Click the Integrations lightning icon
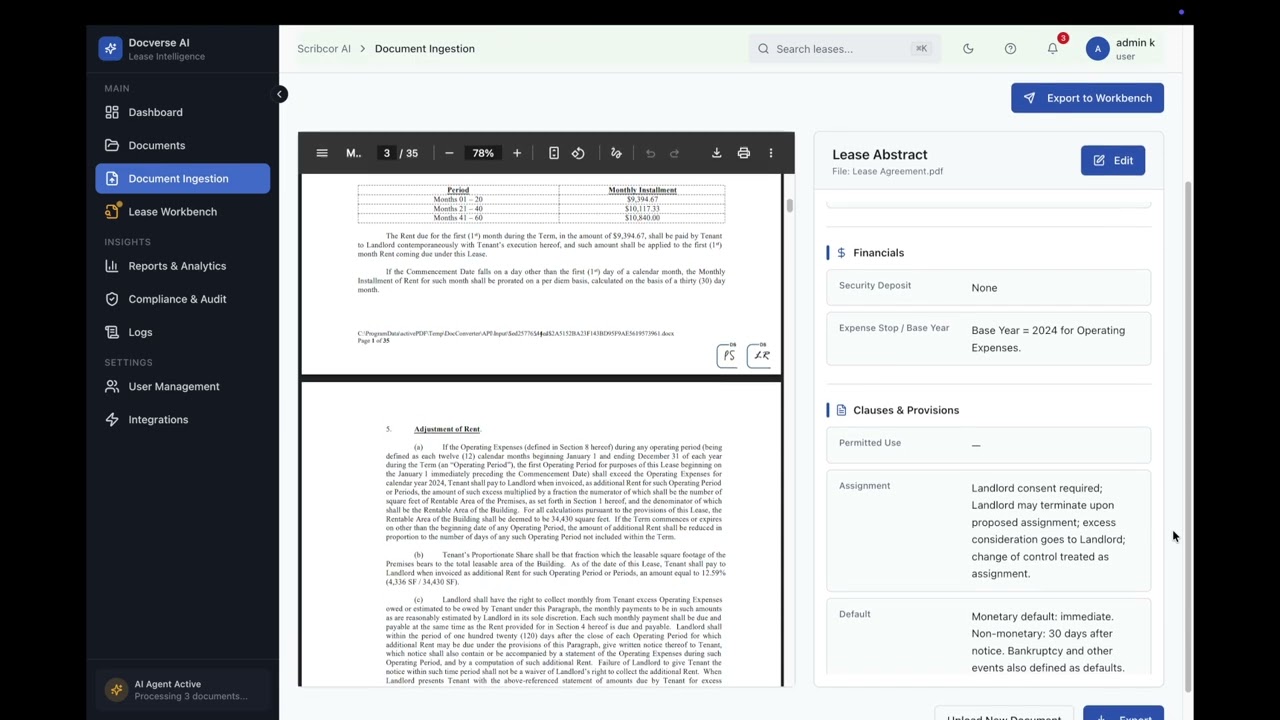 (x=112, y=419)
